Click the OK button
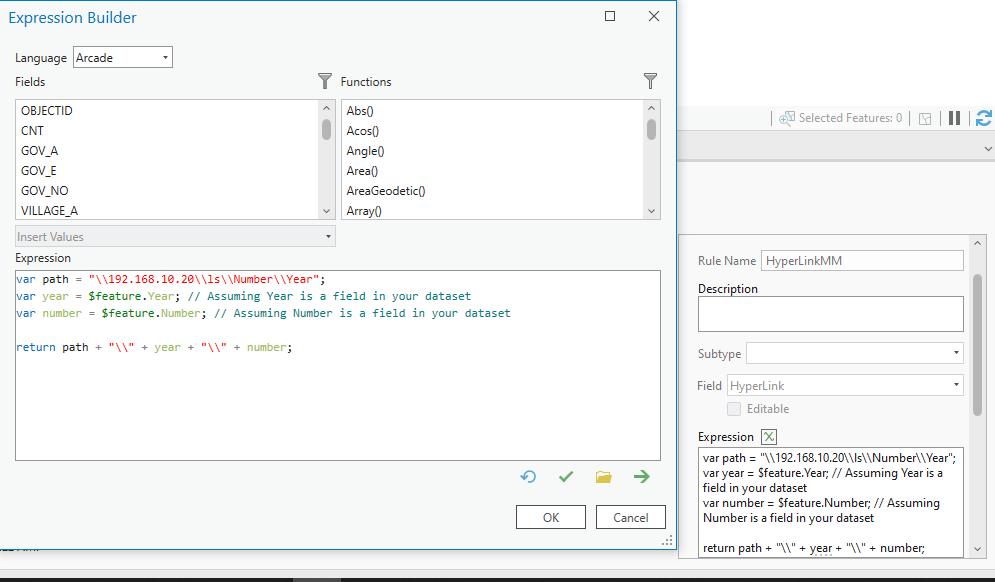 click(549, 517)
